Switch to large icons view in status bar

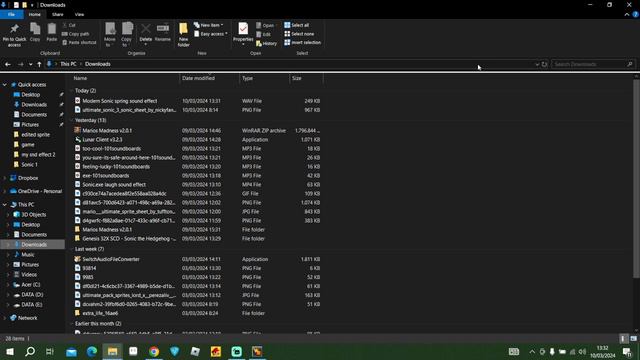tap(633, 338)
